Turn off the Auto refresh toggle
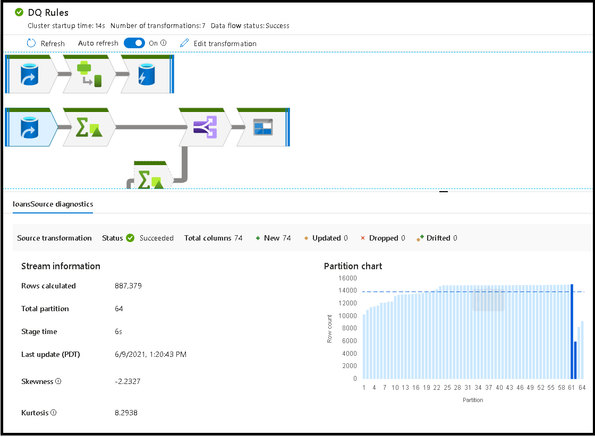Image resolution: width=595 pixels, height=437 pixels. (134, 43)
